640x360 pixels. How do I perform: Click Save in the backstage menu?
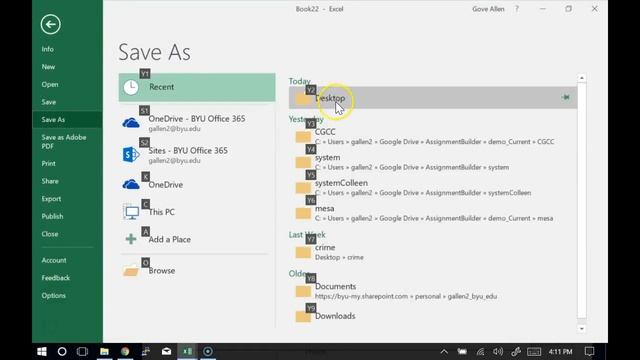point(49,102)
